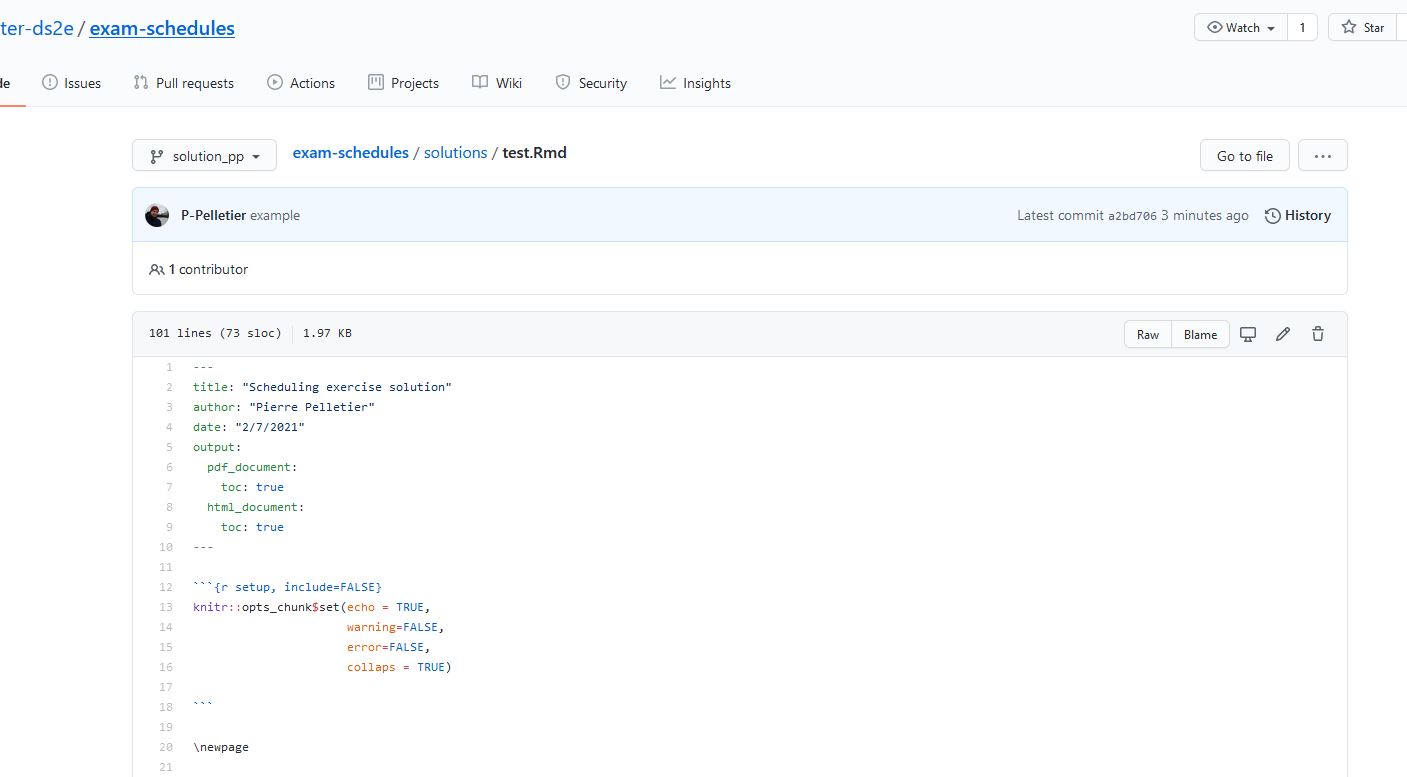Switch to the Issues tab

[71, 83]
